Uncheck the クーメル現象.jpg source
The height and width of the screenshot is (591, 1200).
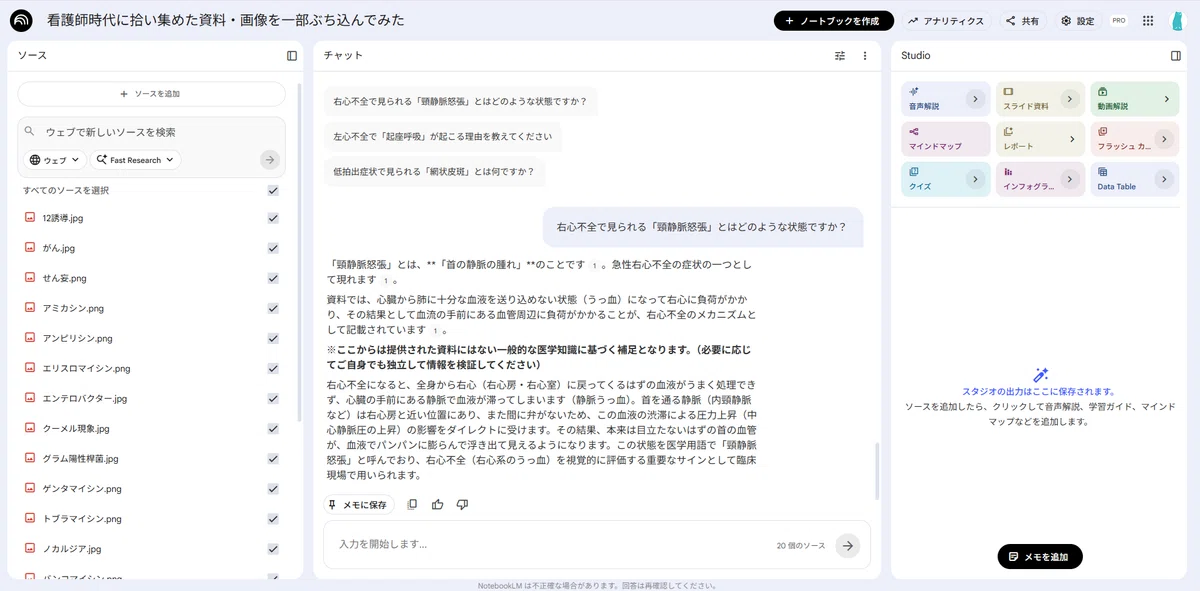[x=273, y=428]
